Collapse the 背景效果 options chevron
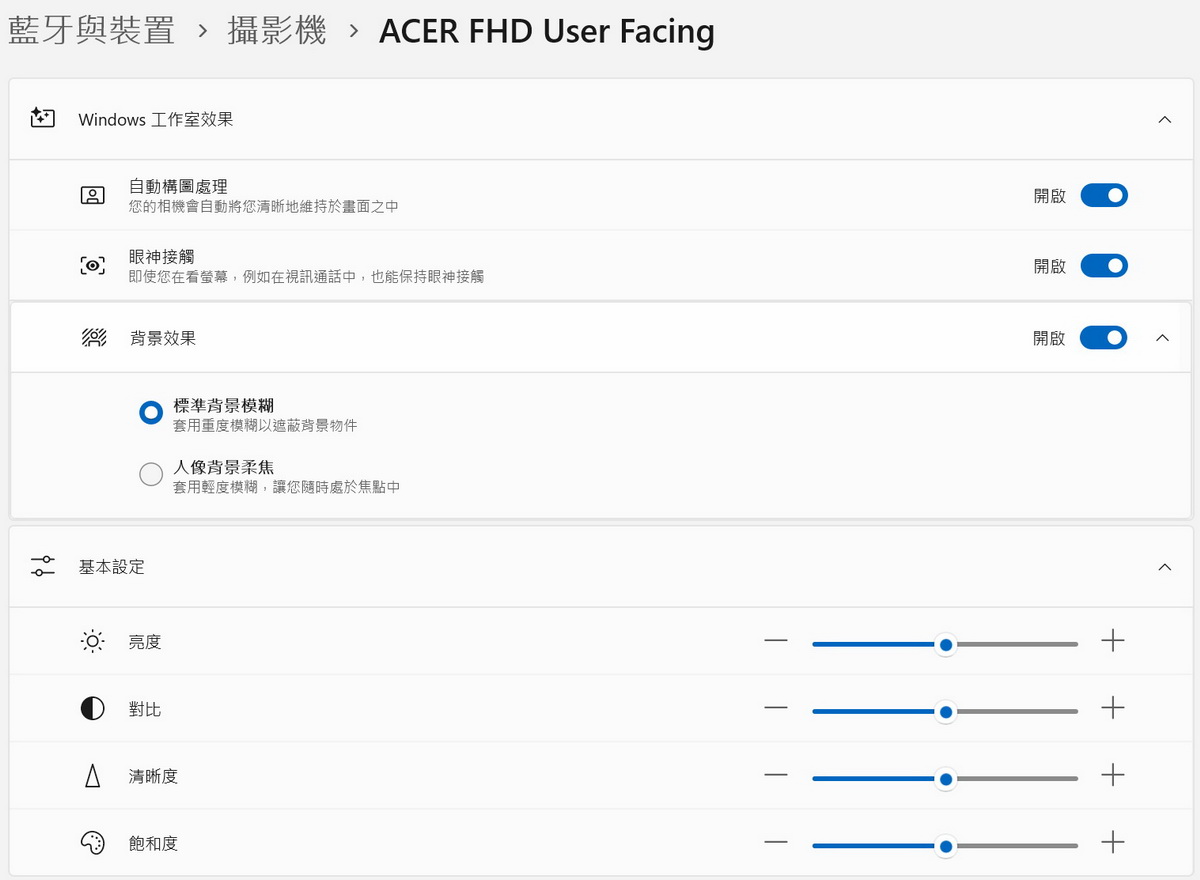This screenshot has height=880, width=1200. tap(1162, 338)
